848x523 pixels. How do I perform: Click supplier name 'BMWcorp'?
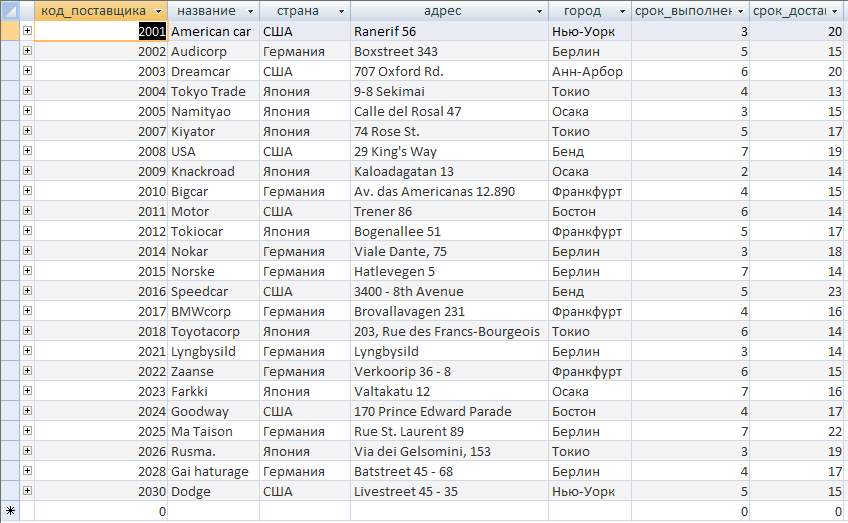coord(201,312)
